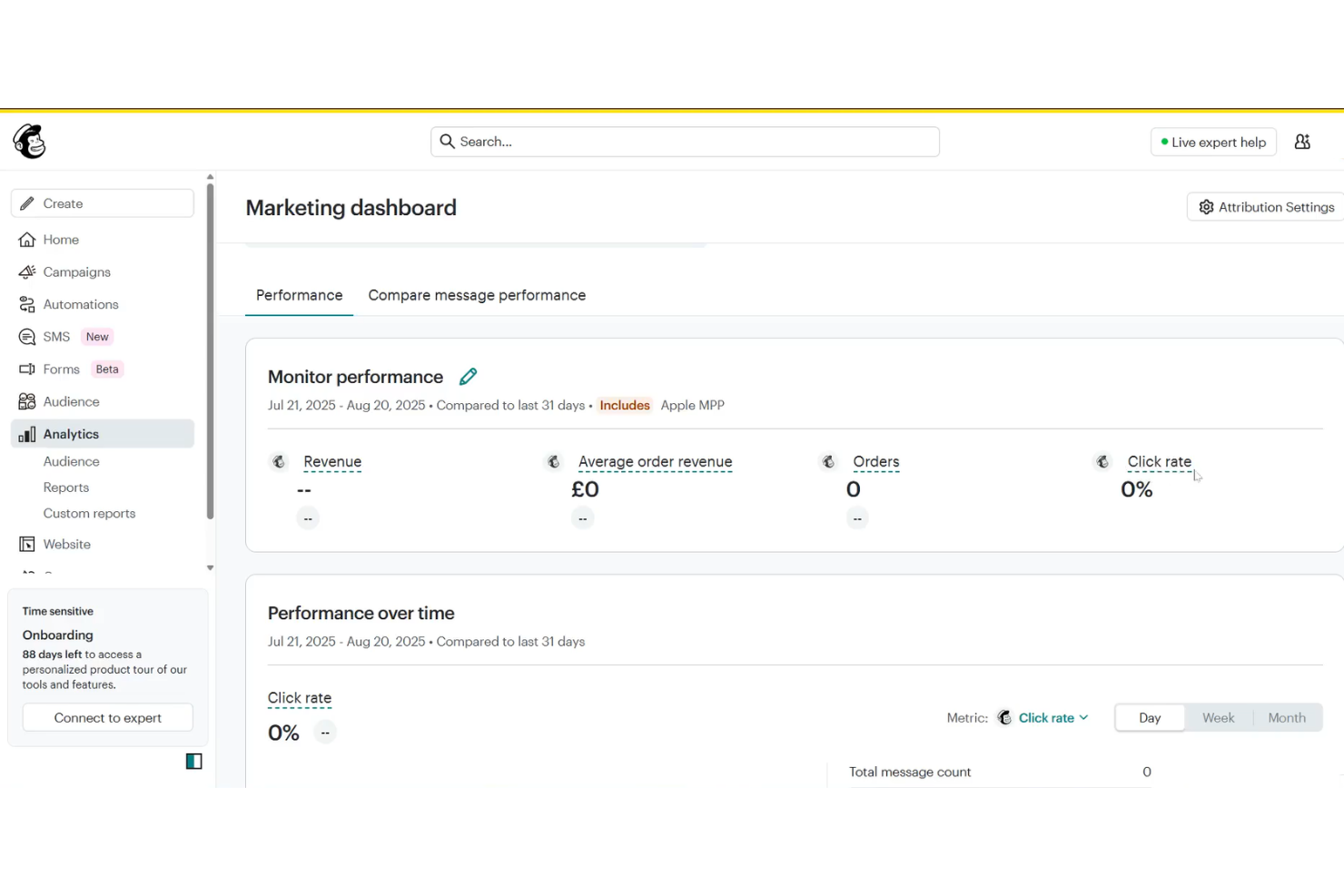Select the Automations sidebar icon

[26, 304]
